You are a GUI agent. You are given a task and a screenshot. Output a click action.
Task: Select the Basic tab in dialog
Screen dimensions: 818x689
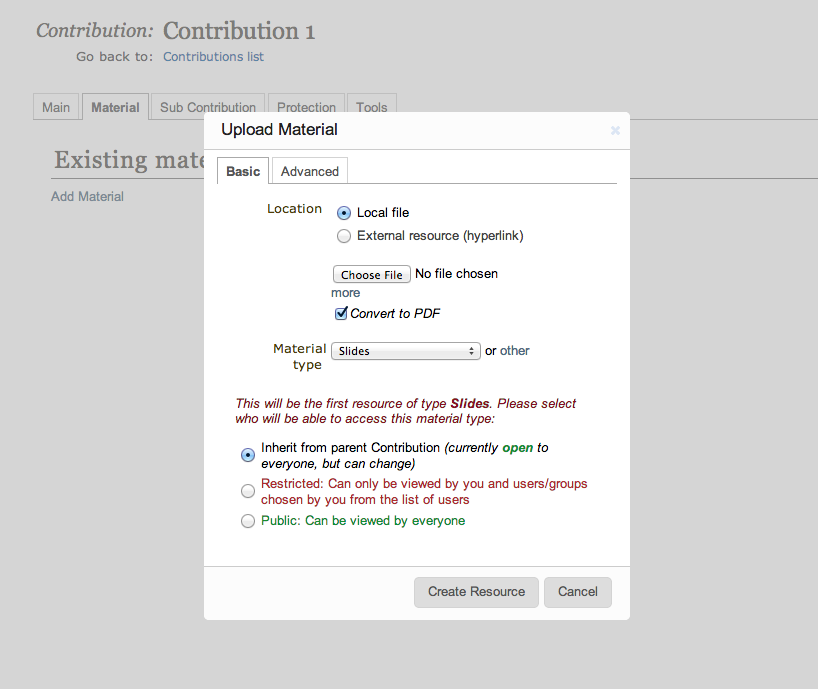[x=243, y=171]
